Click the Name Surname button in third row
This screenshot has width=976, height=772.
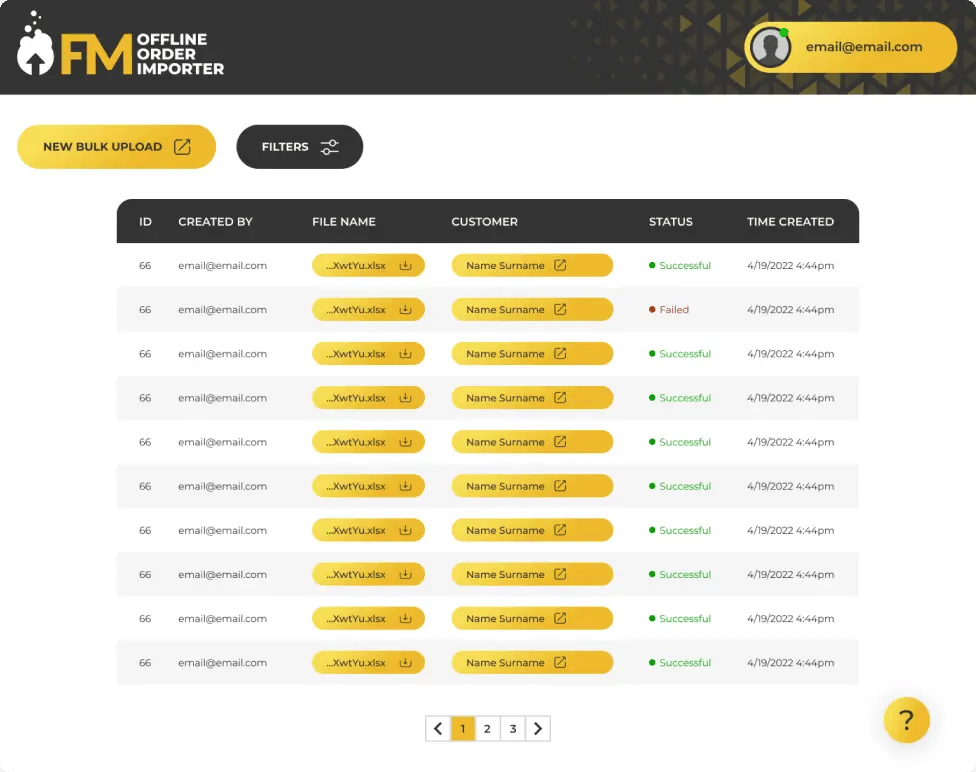[x=505, y=354]
